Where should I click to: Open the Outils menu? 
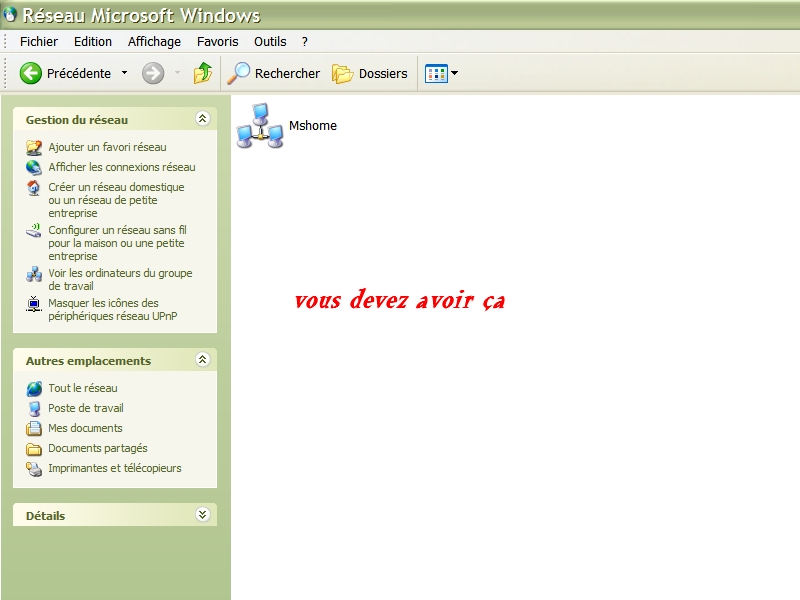point(270,42)
